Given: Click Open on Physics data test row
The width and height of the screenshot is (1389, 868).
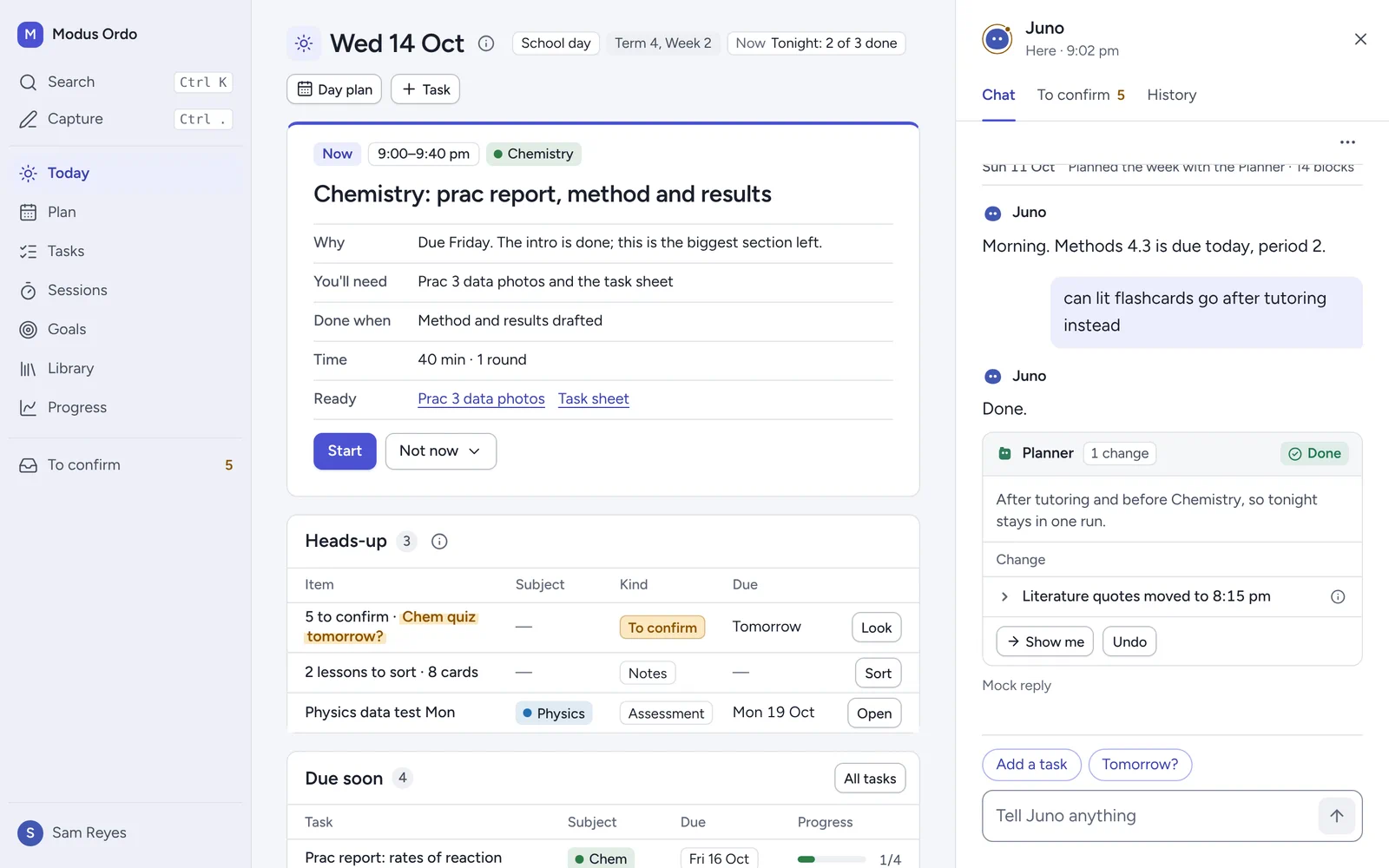Looking at the screenshot, I should [874, 713].
